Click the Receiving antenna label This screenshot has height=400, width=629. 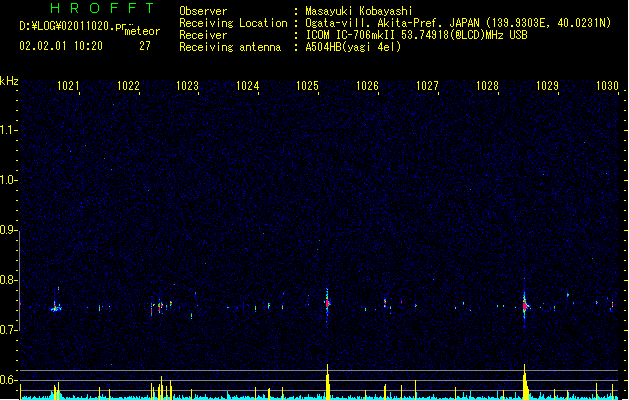[x=230, y=47]
